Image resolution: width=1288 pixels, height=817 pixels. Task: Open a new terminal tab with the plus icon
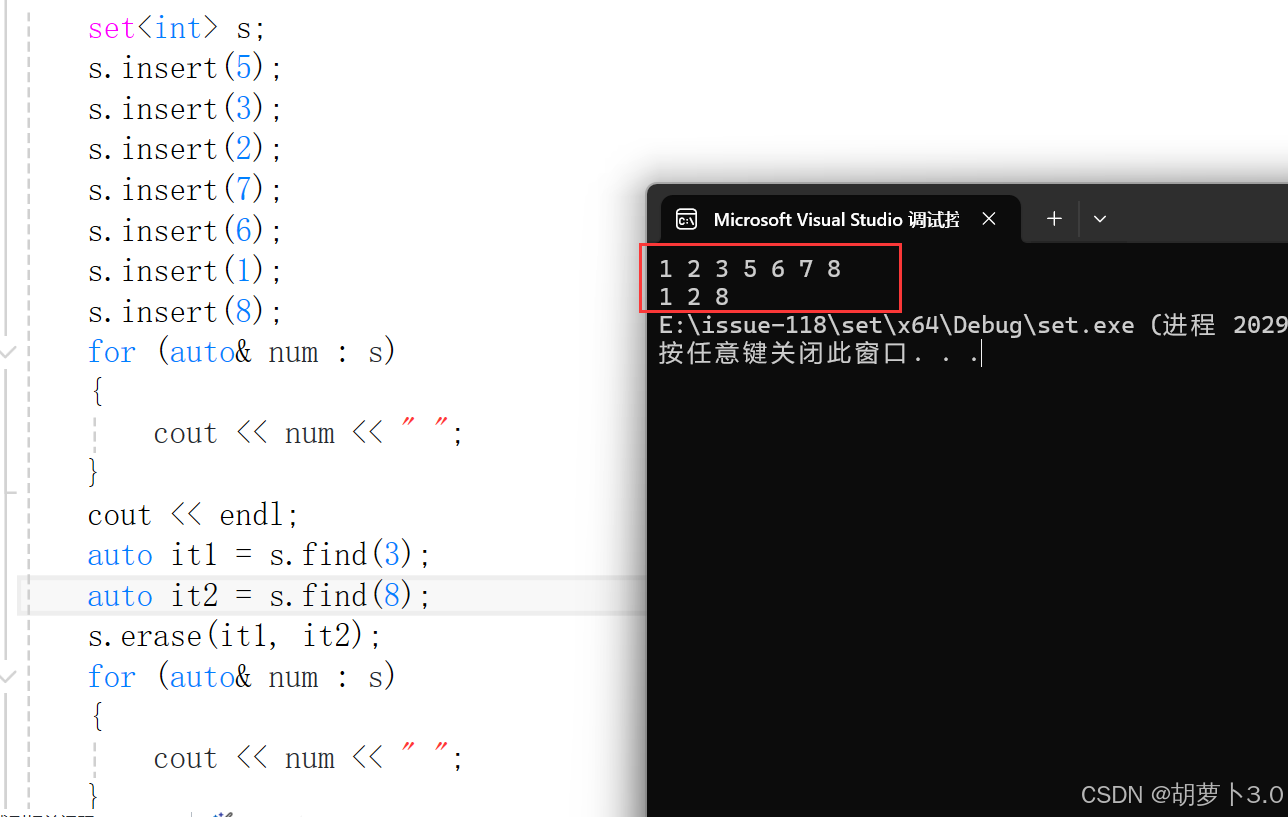point(1054,218)
